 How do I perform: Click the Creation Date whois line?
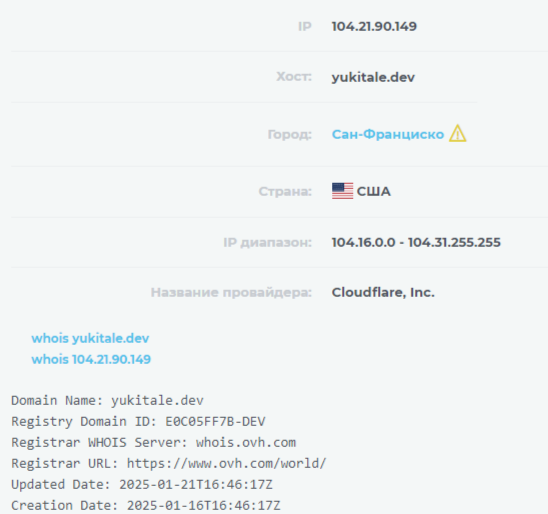pyautogui.click(x=146, y=506)
